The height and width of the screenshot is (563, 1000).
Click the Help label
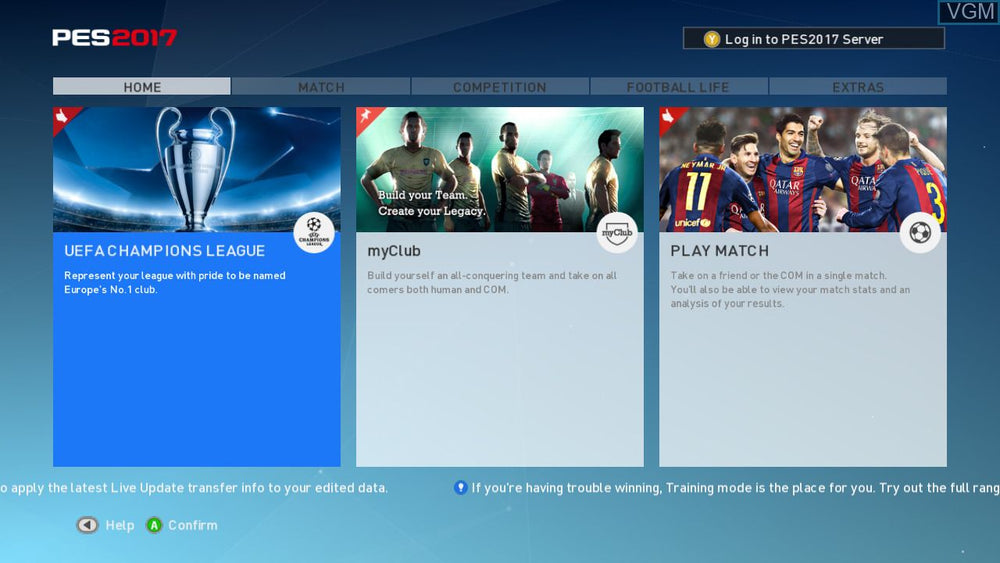click(x=120, y=525)
